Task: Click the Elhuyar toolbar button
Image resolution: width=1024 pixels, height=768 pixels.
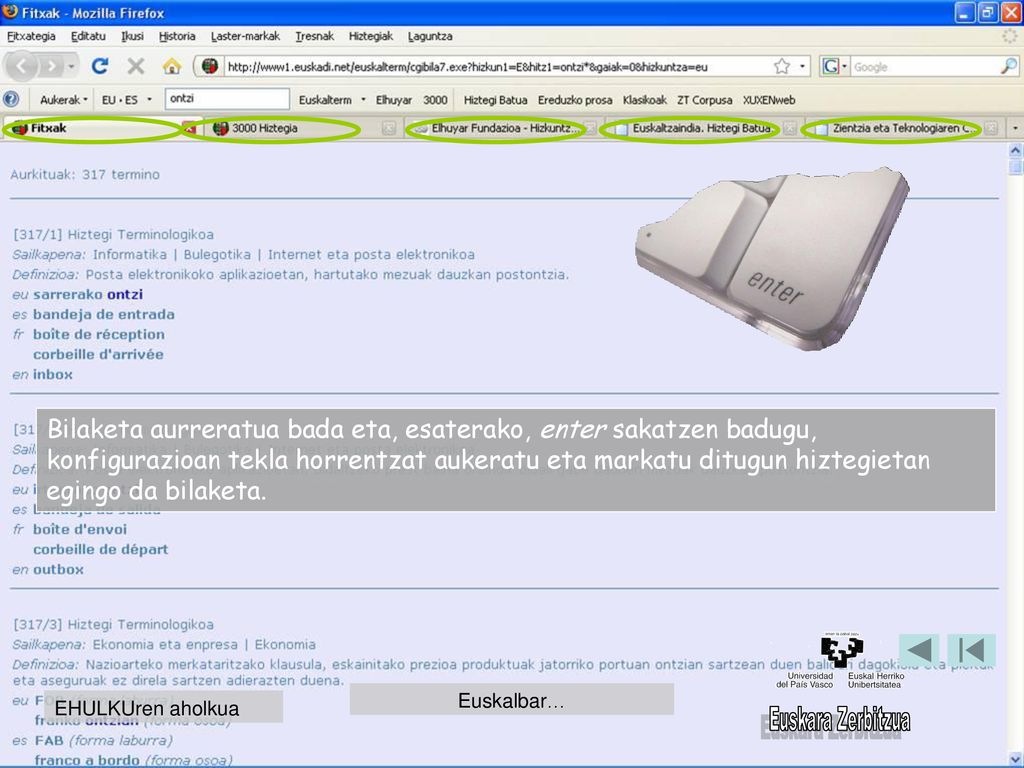Action: click(394, 100)
